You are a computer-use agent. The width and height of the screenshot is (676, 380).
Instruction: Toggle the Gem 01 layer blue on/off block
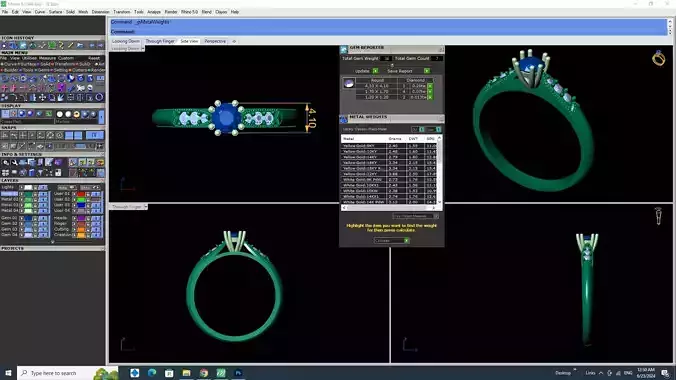43,218
